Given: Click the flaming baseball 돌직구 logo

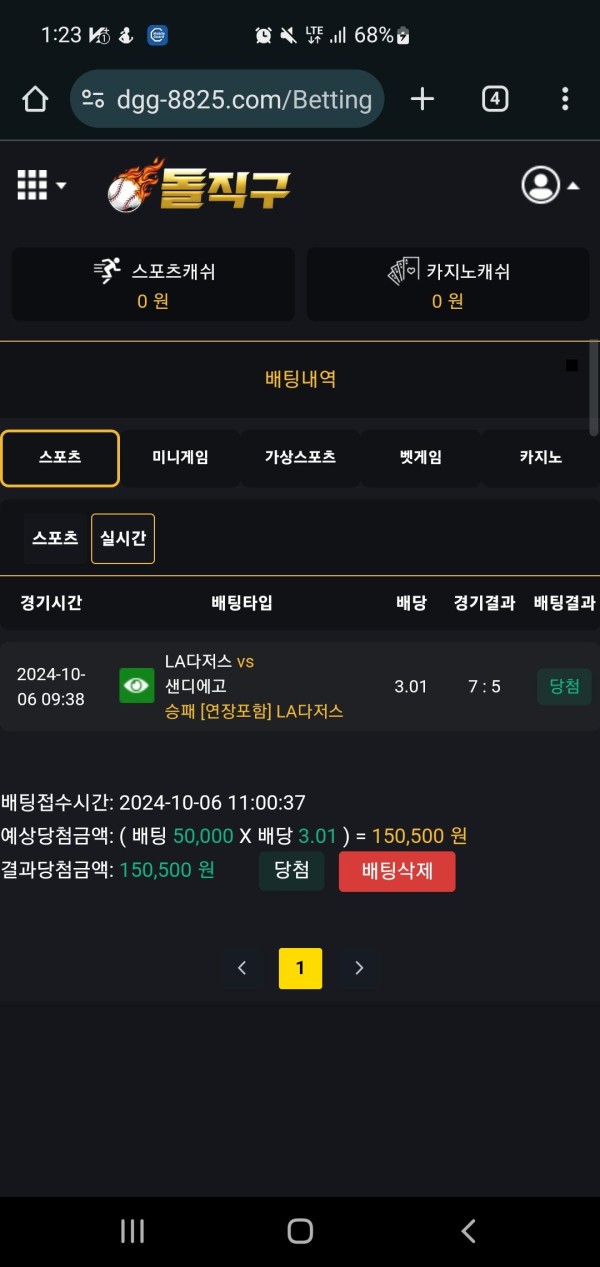Looking at the screenshot, I should [x=199, y=185].
